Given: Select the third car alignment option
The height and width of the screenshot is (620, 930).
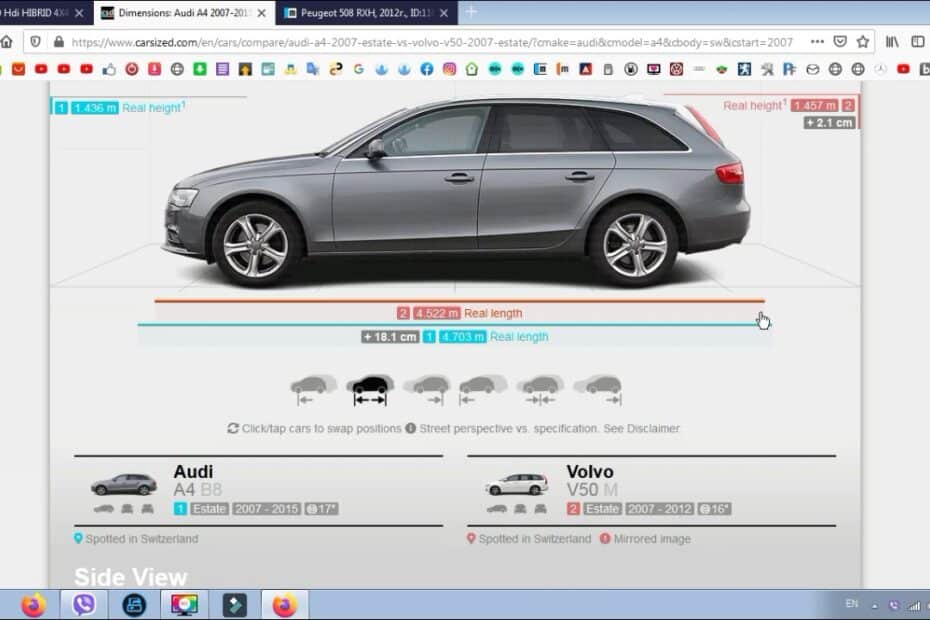Looking at the screenshot, I should coord(427,389).
